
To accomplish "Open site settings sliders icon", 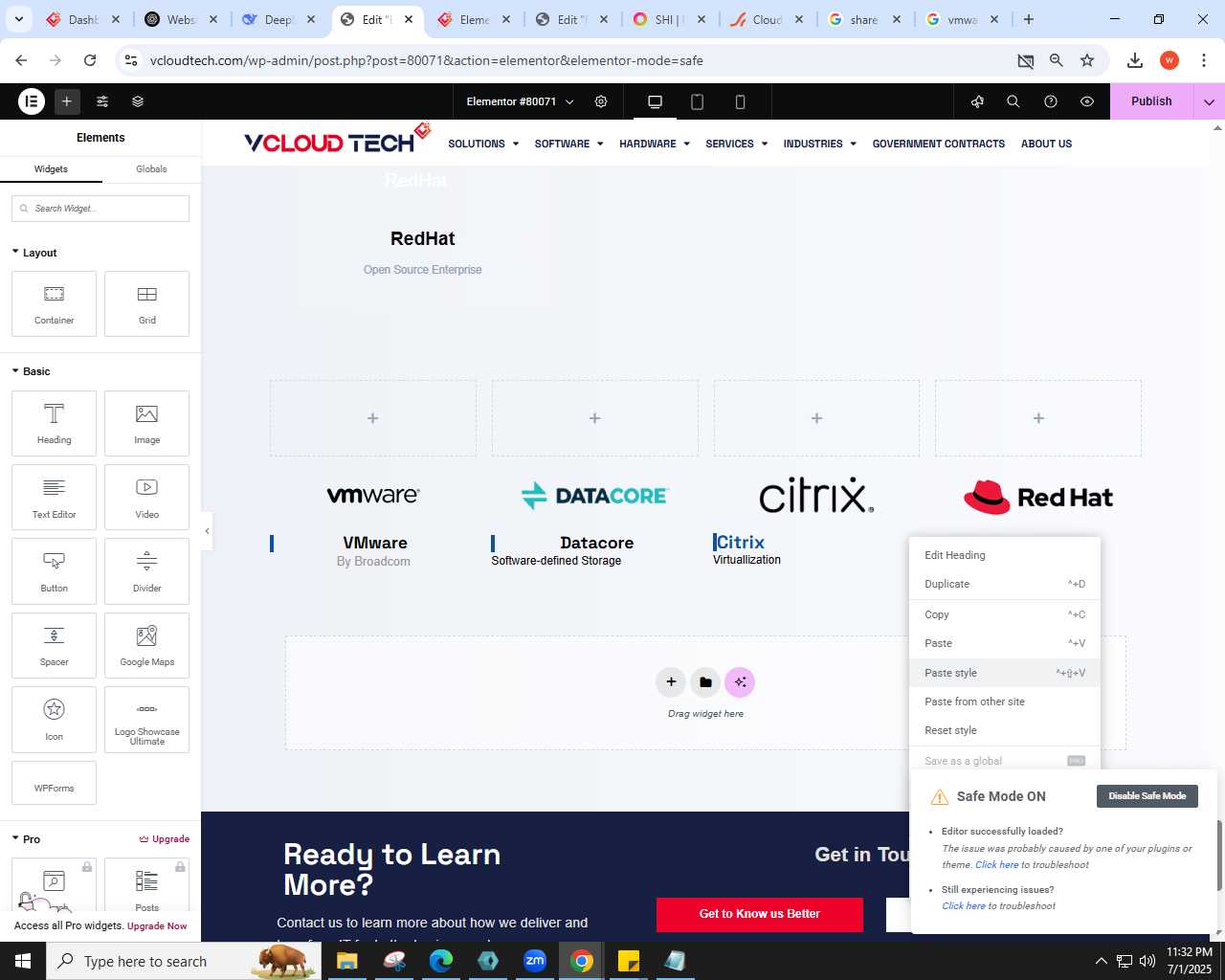I will [102, 100].
